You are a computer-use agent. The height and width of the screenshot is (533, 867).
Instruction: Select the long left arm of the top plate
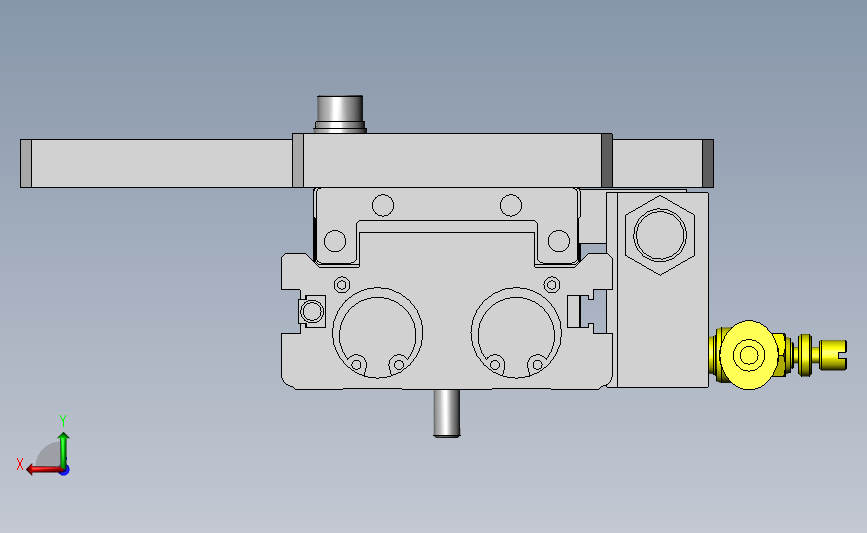[156, 164]
